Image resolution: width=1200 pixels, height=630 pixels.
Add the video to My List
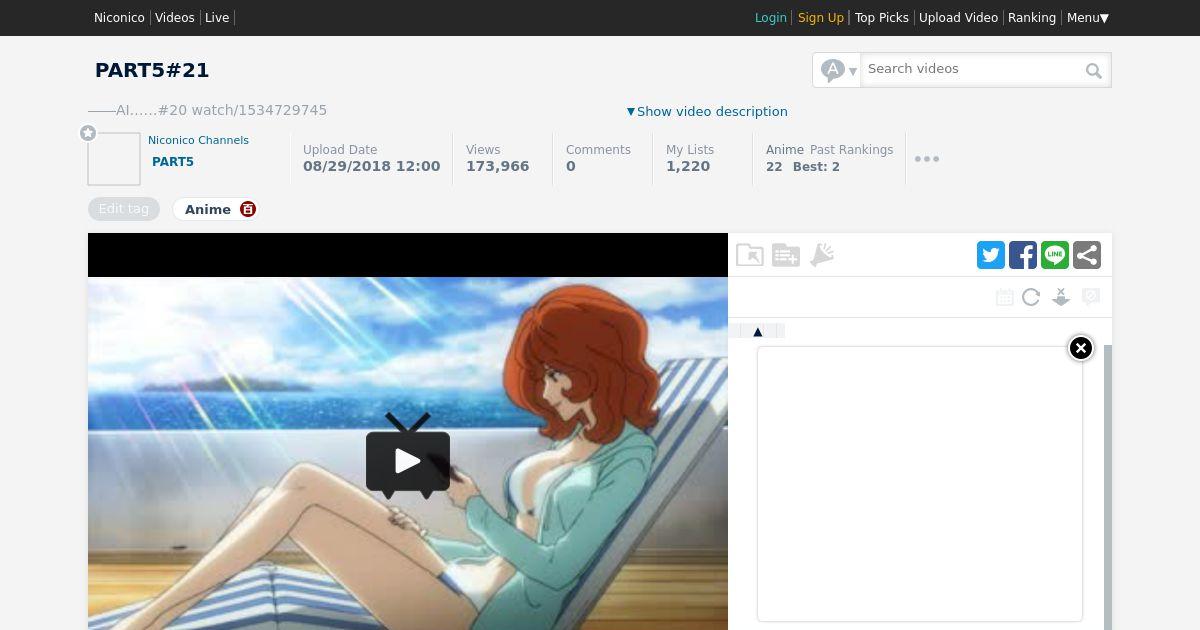click(x=786, y=255)
